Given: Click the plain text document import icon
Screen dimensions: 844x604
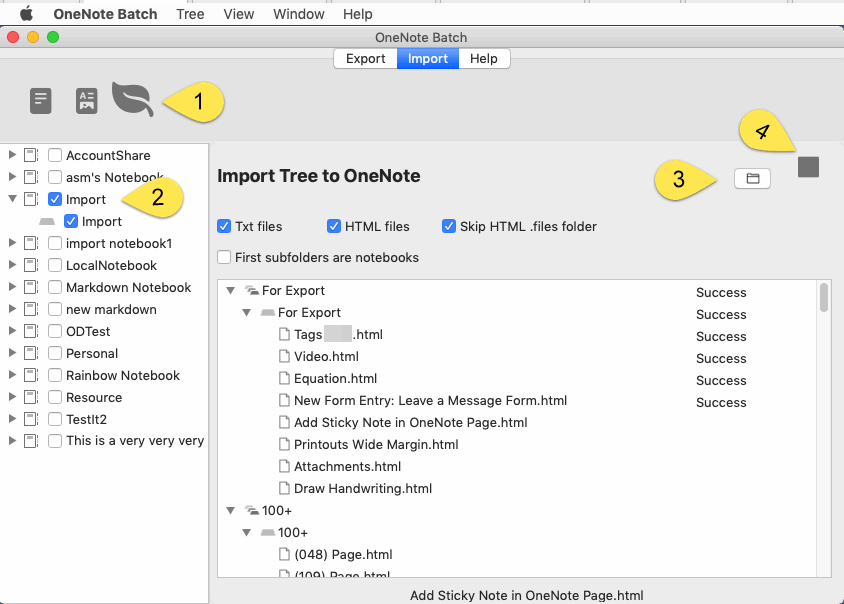Looking at the screenshot, I should (40, 101).
